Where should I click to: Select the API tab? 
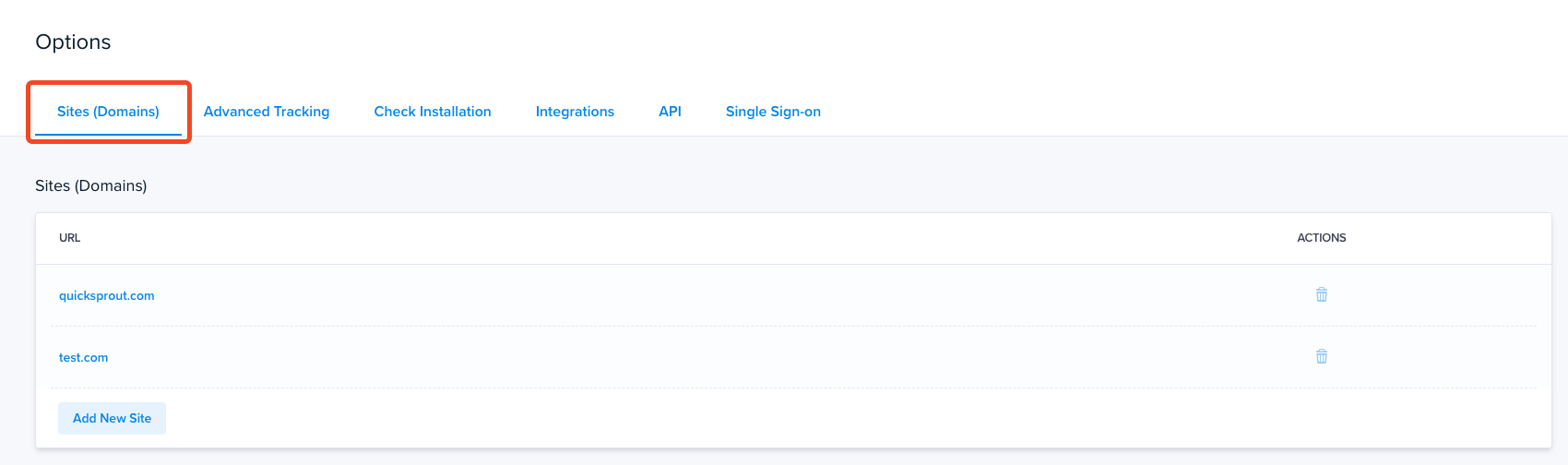point(670,112)
